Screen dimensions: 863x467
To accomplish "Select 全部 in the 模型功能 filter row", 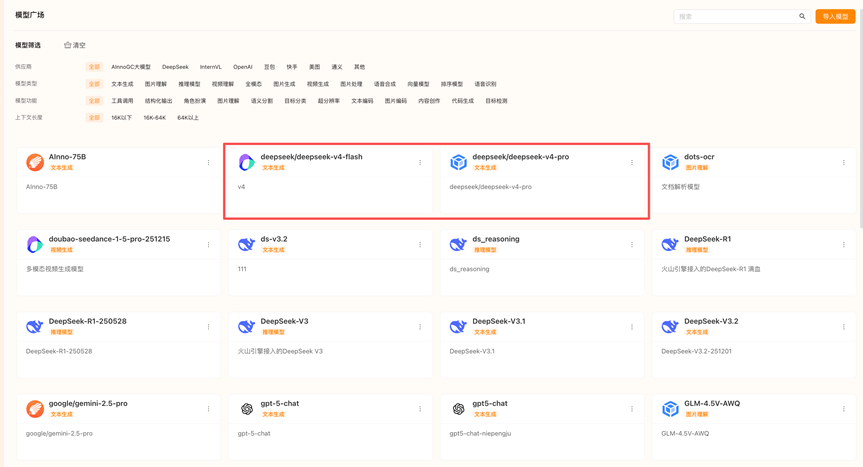I will point(94,101).
